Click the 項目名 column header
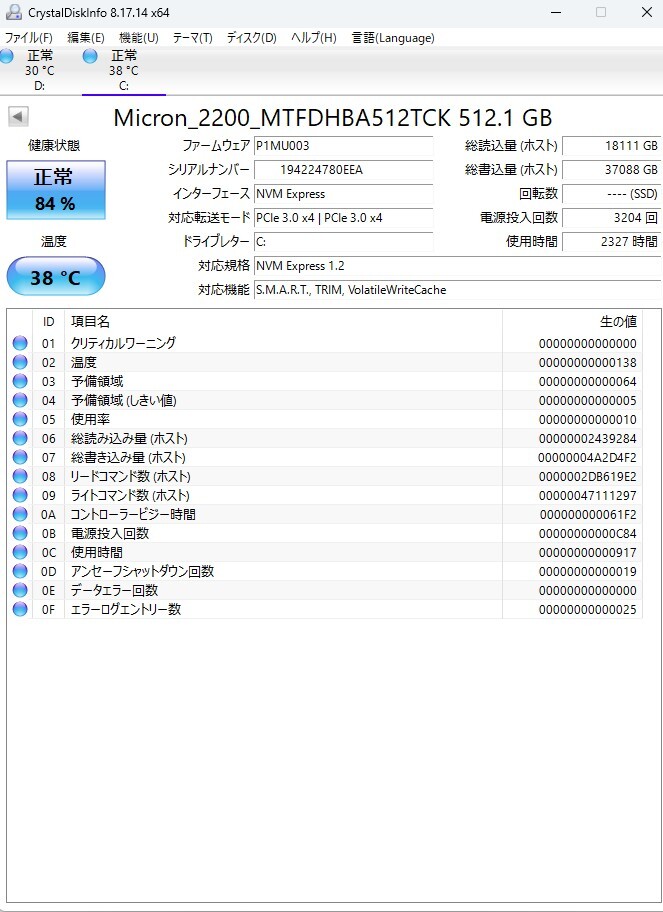 pyautogui.click(x=283, y=322)
